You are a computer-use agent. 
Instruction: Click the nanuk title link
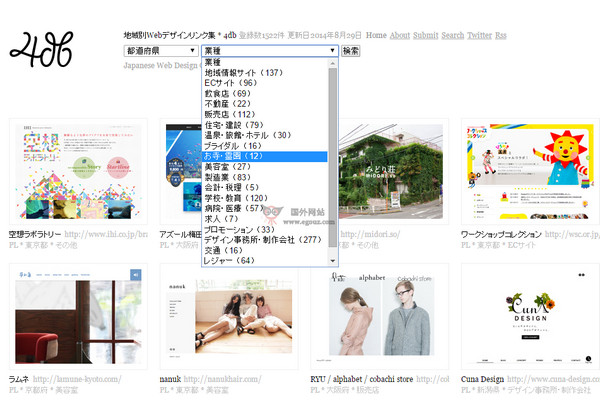click(170, 379)
